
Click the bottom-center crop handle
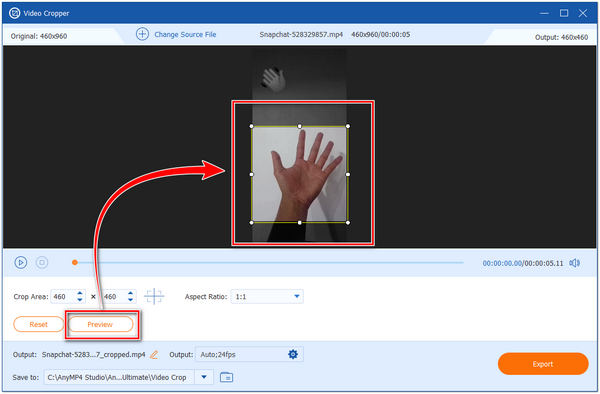300,223
